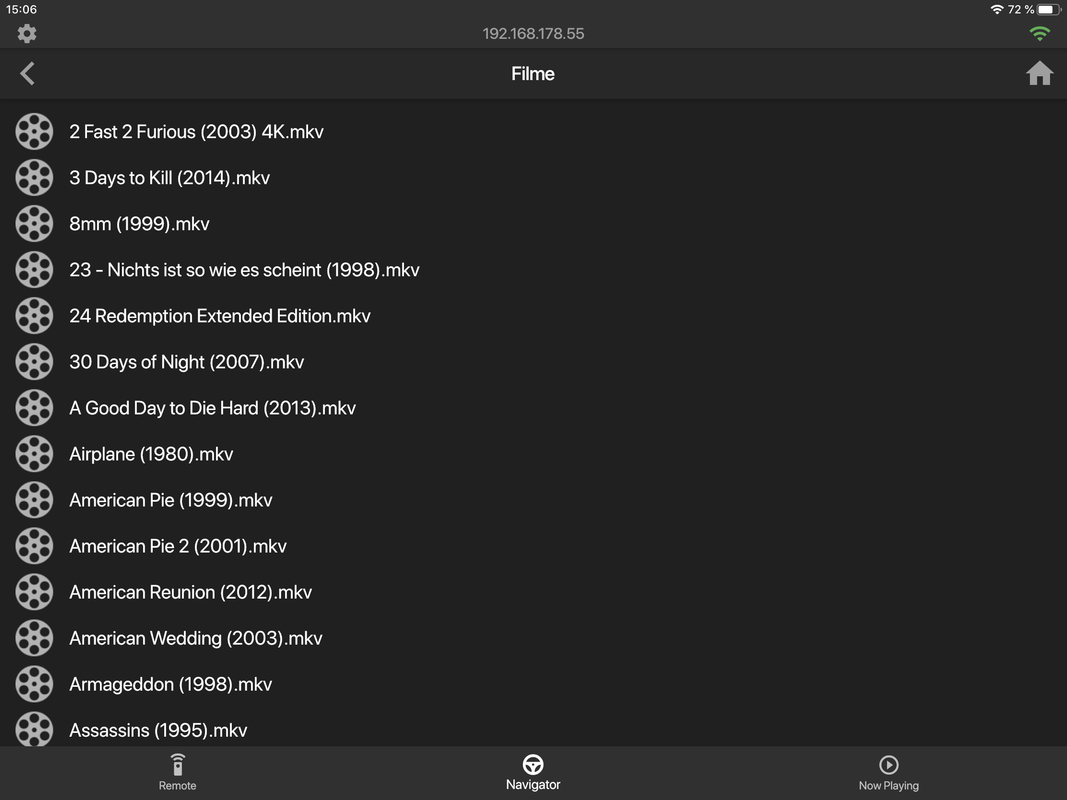Tap the film reel icon for American Pie (1999)
The image size is (1067, 800).
(x=34, y=500)
